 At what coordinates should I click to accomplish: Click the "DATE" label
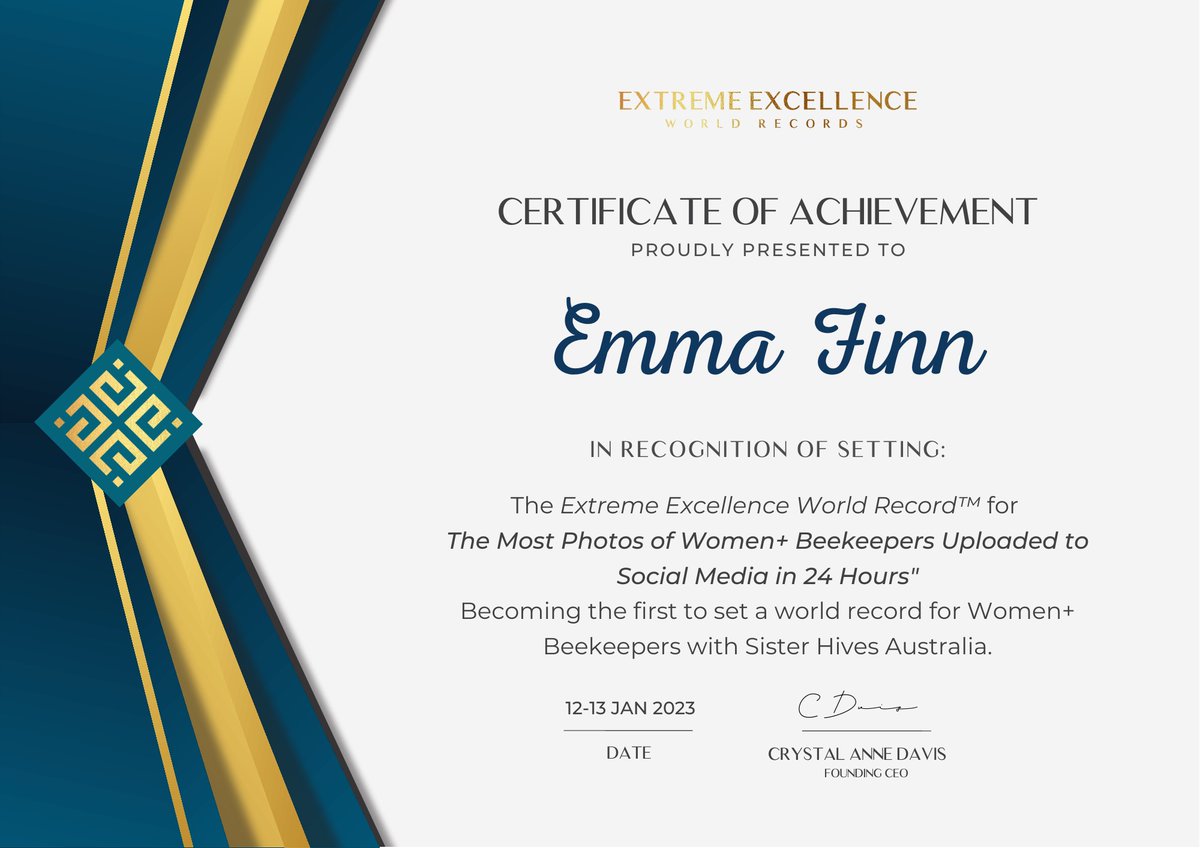tap(628, 753)
